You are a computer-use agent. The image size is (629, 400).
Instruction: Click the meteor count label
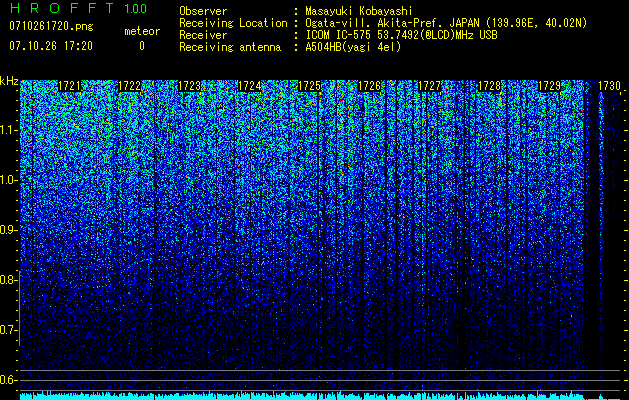pos(142,31)
